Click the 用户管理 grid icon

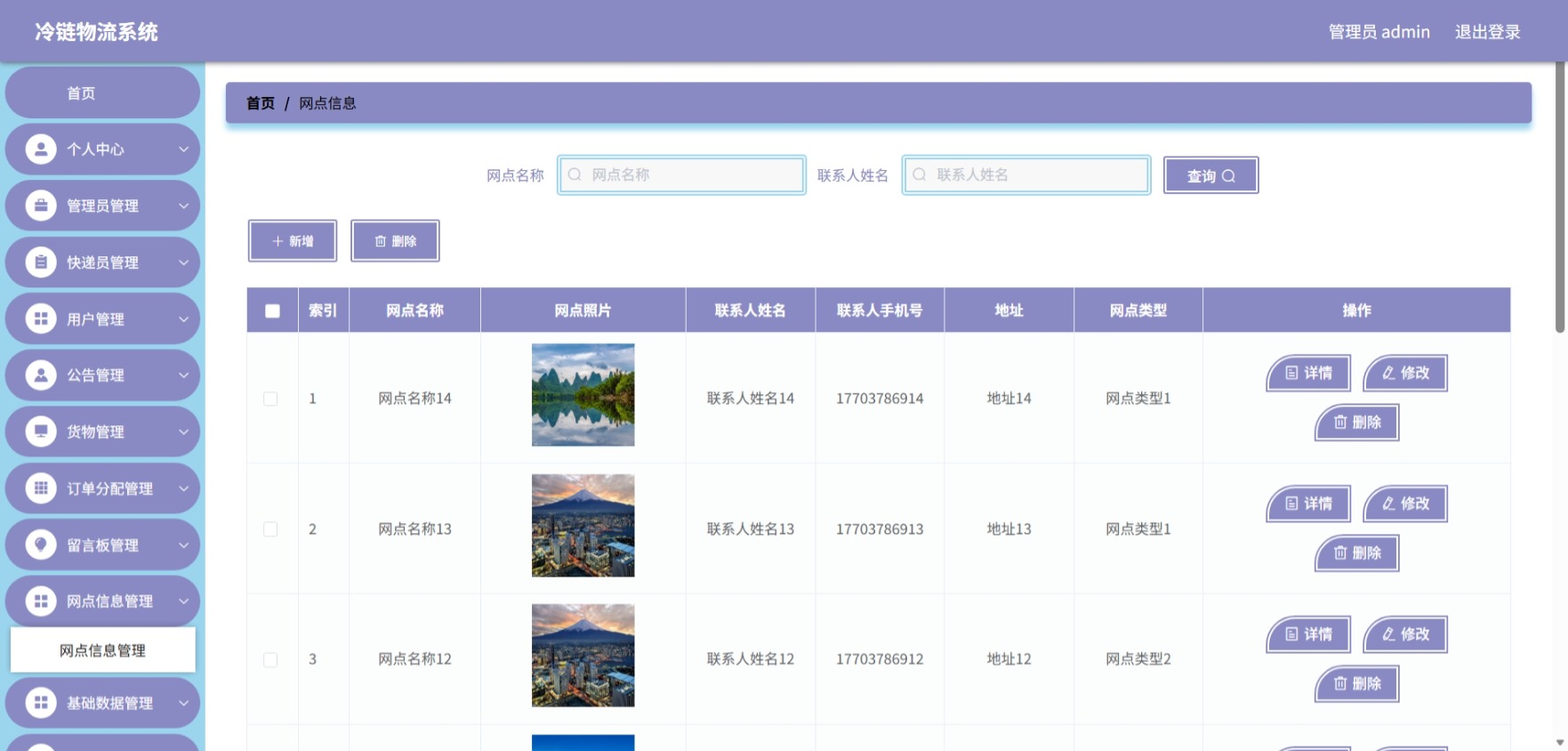[x=41, y=319]
